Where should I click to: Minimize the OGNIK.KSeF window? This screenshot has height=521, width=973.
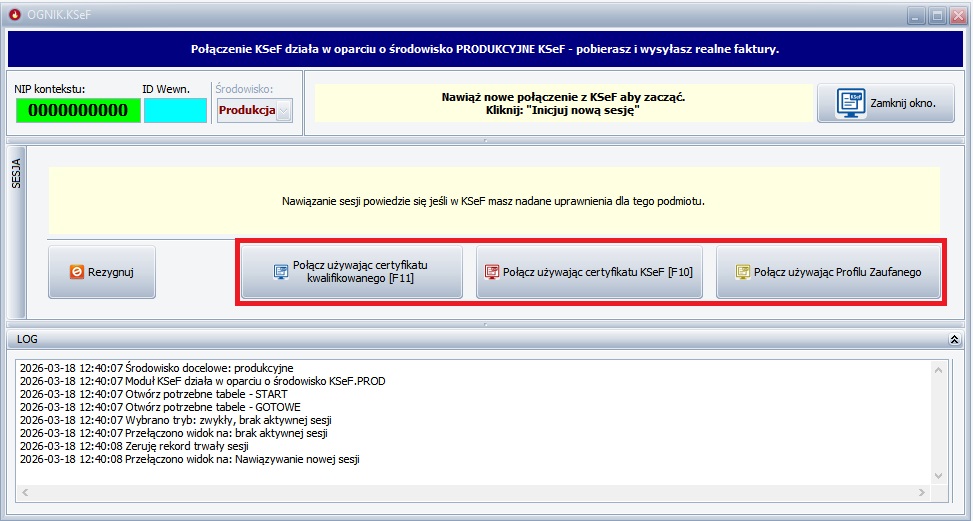[917, 15]
